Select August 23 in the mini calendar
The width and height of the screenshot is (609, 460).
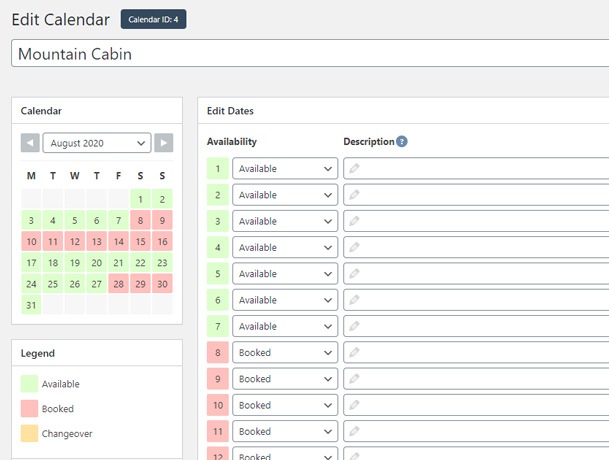162,263
